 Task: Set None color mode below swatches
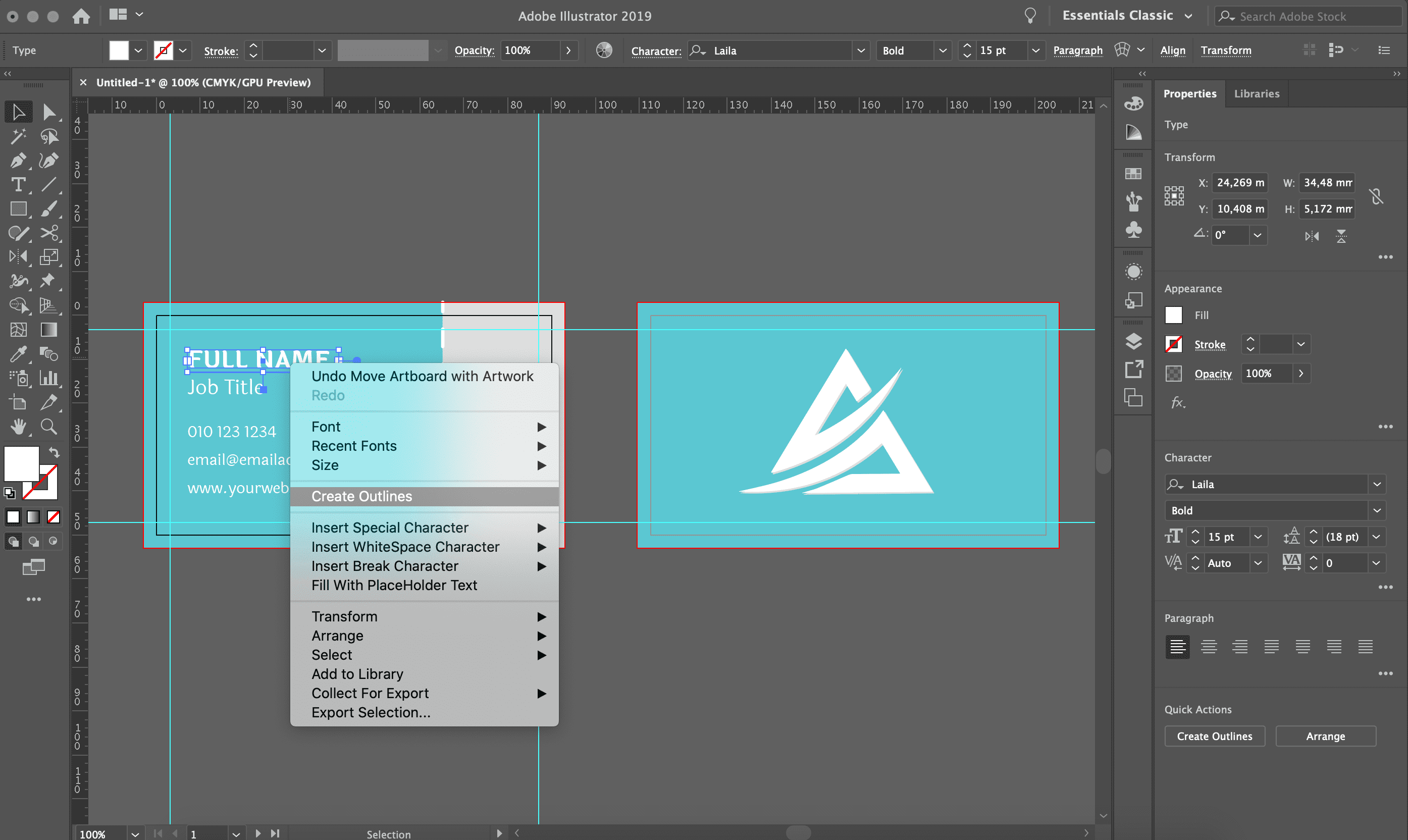coord(54,517)
